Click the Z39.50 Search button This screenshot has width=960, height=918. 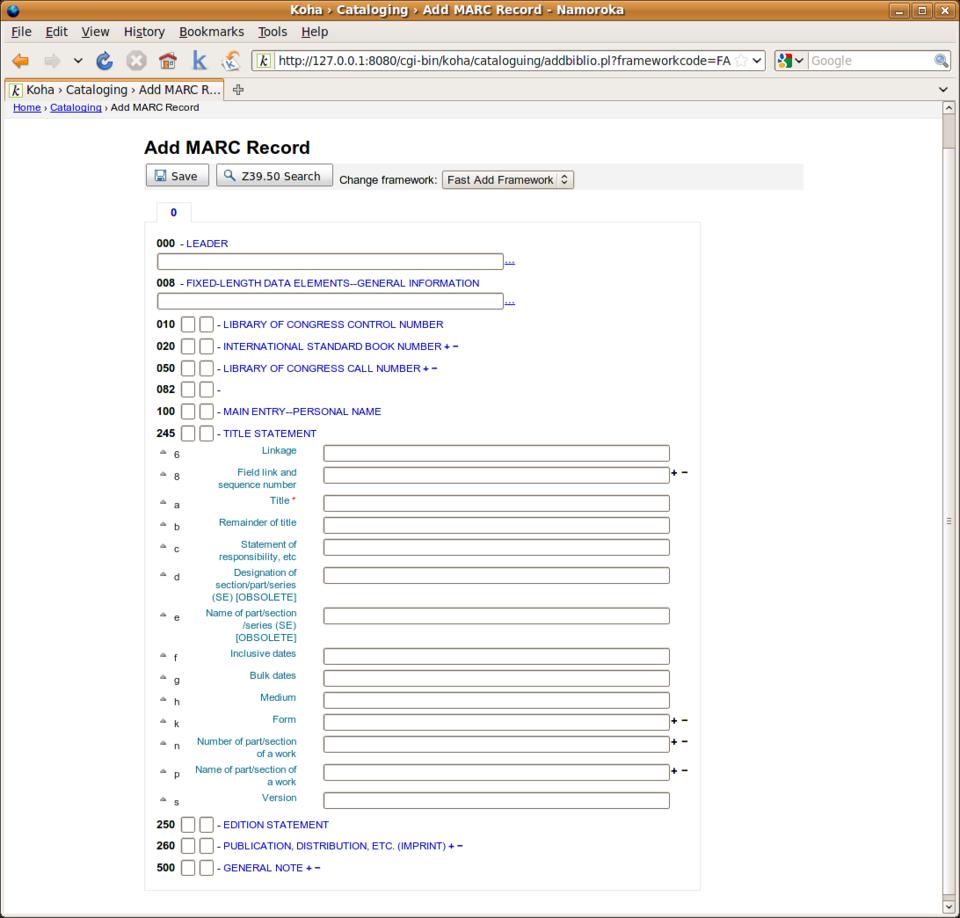[274, 176]
